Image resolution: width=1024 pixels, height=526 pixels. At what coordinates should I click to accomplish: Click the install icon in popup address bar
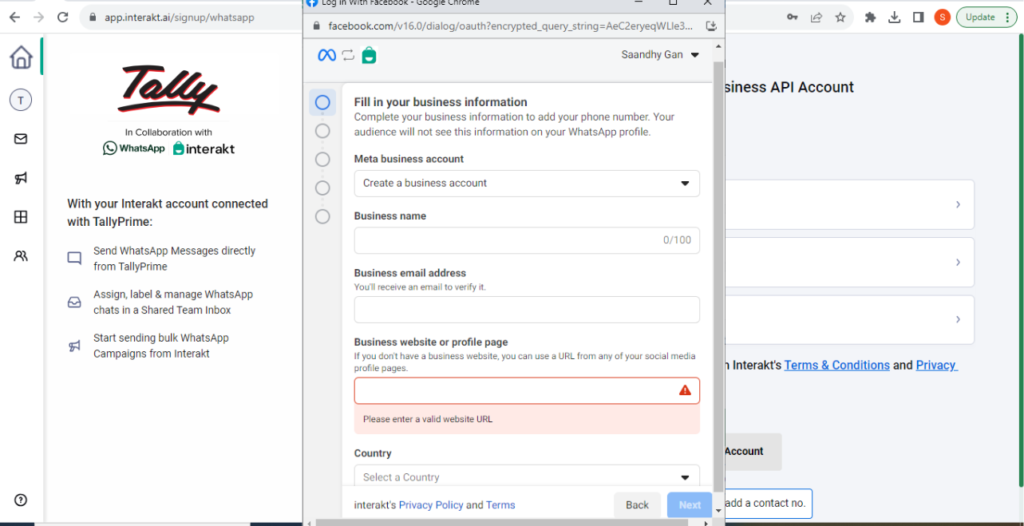[712, 26]
